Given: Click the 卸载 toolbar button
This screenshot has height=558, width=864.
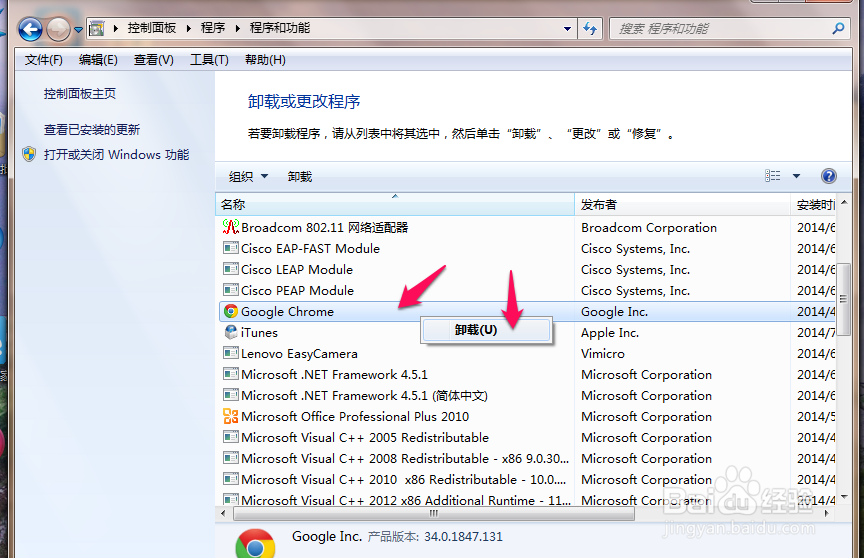Looking at the screenshot, I should [300, 177].
